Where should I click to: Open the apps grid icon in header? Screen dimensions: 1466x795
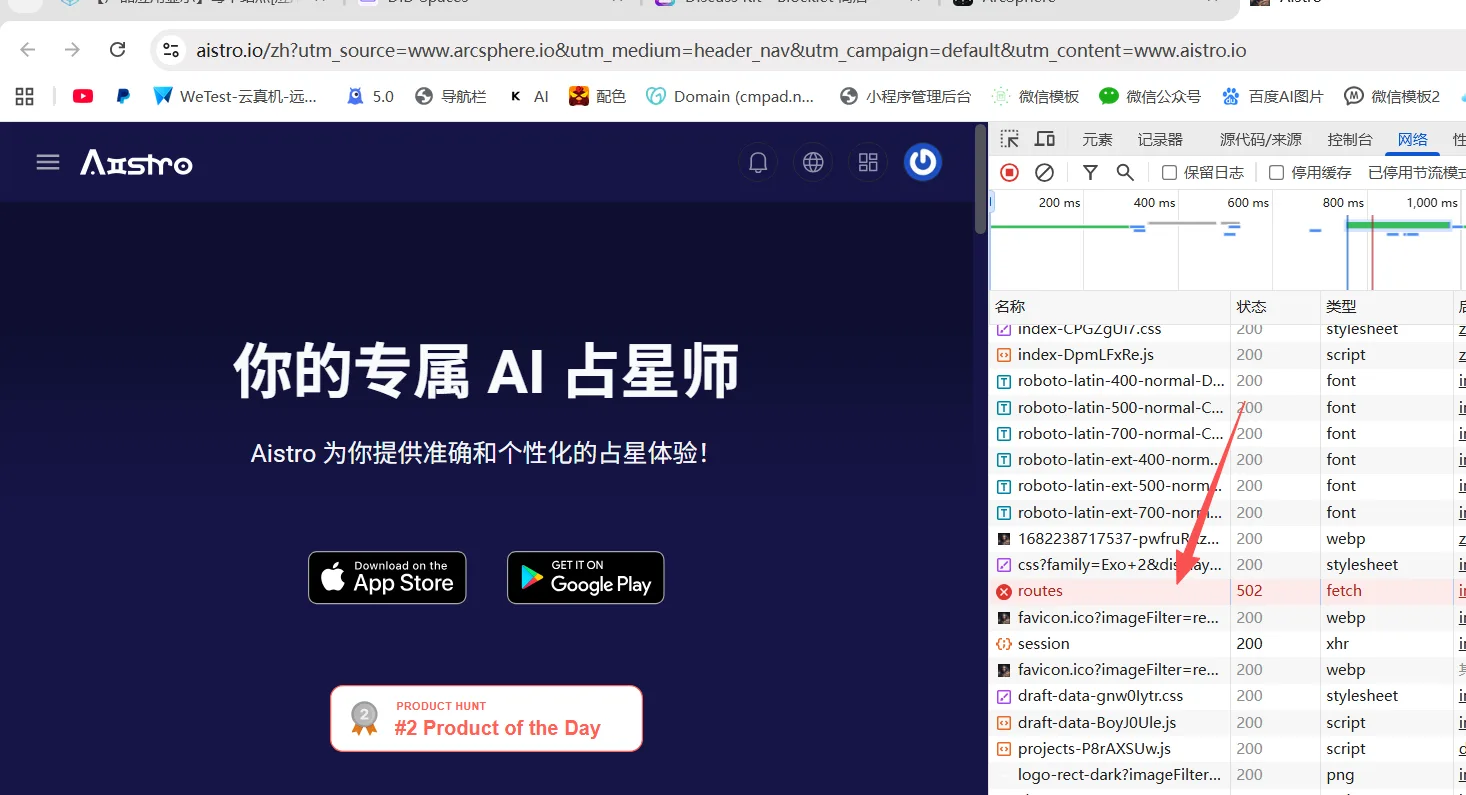coord(868,162)
